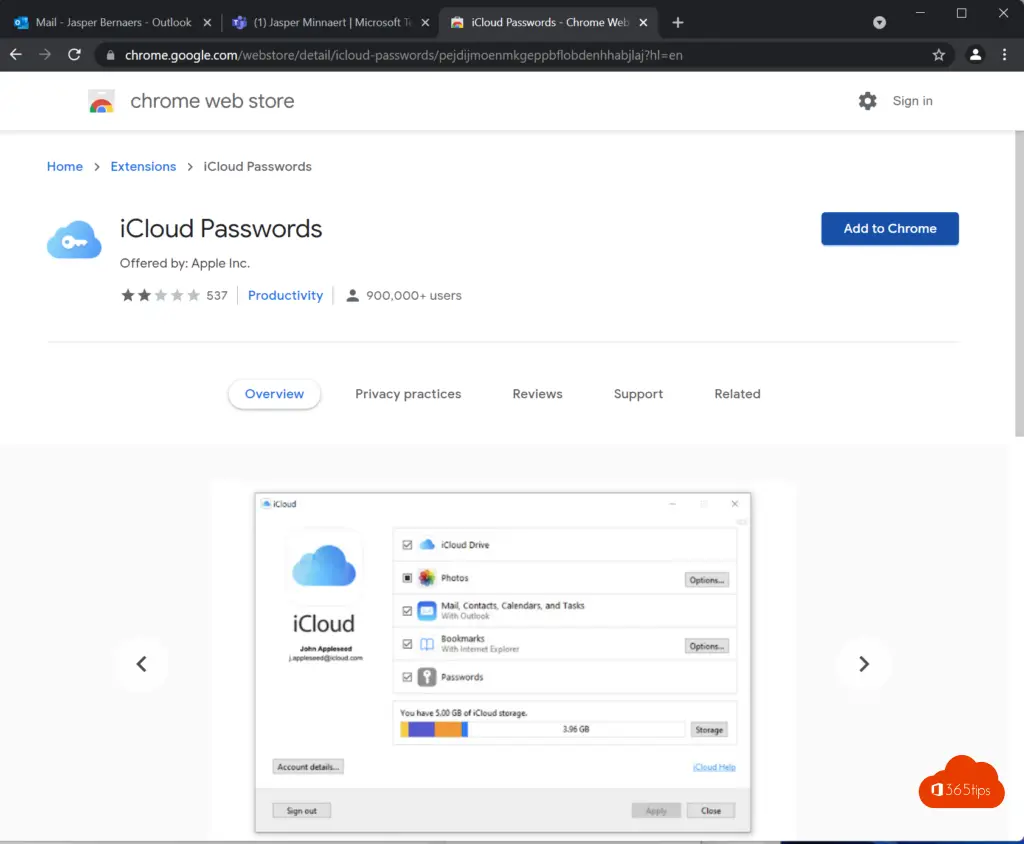Open Chrome's three-dot menu
The width and height of the screenshot is (1024, 844).
click(1004, 55)
